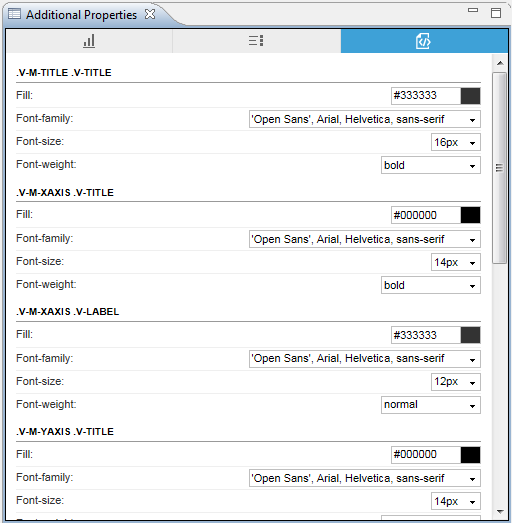Open Font-weight dropdown showing normal
Screen dimensions: 512x523
point(431,405)
